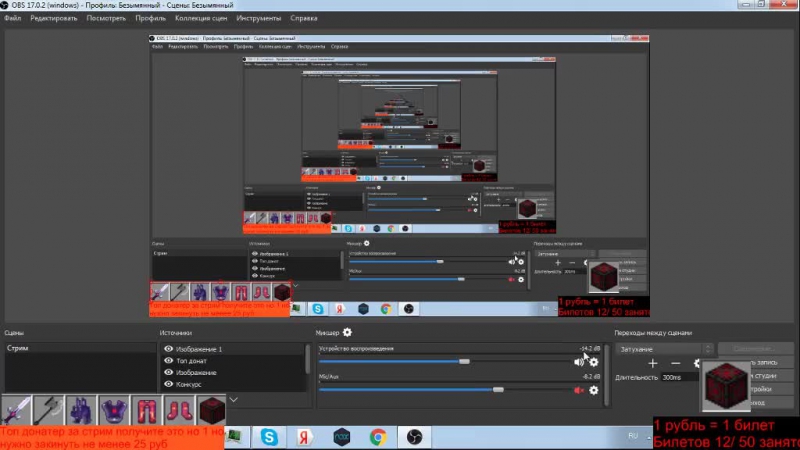This screenshot has width=800, height=450.
Task: Open the Инструменты menu
Action: click(x=259, y=18)
